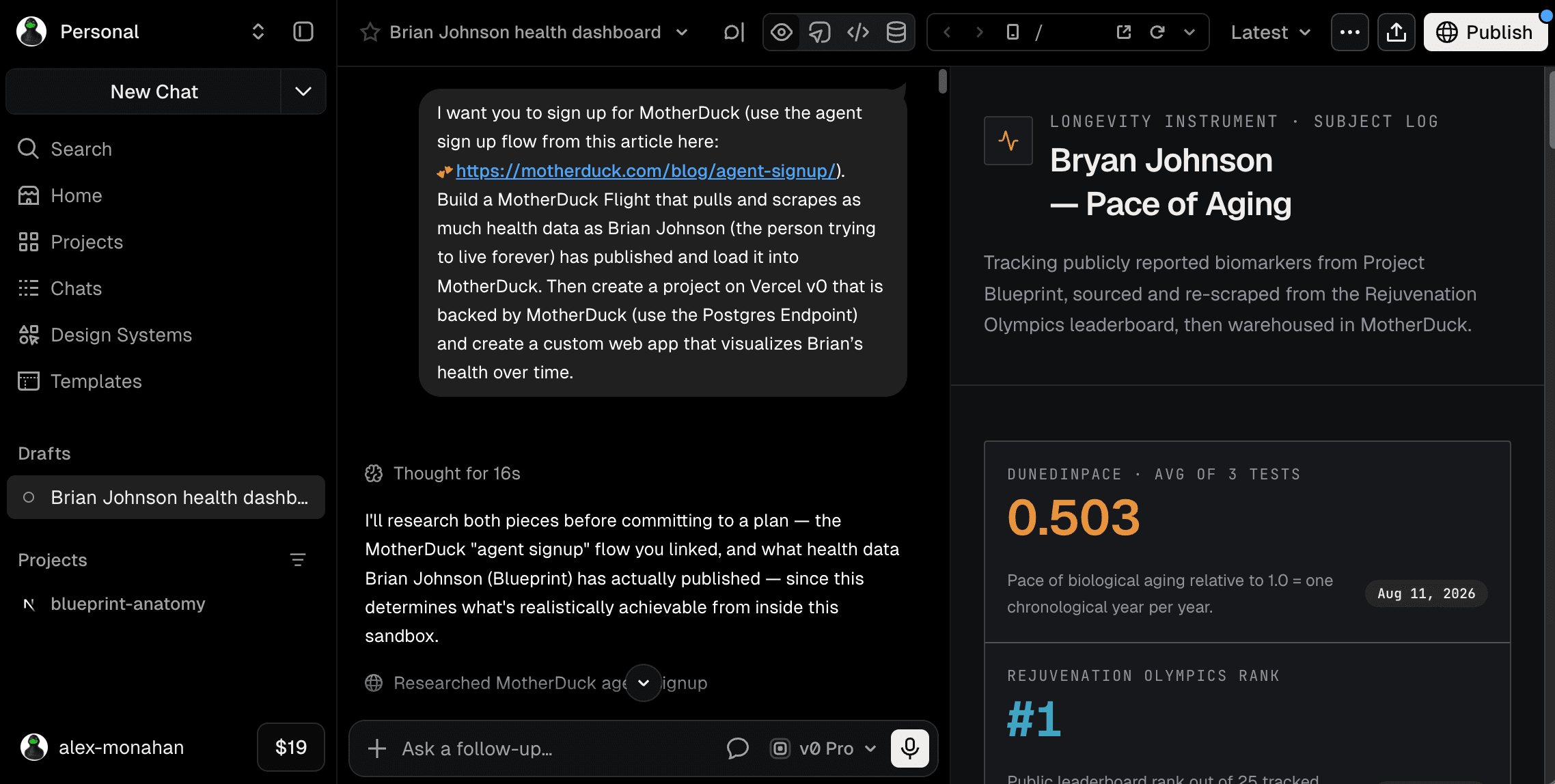Image resolution: width=1555 pixels, height=784 pixels.
Task: Click the Projects filter icon
Action: tap(298, 560)
